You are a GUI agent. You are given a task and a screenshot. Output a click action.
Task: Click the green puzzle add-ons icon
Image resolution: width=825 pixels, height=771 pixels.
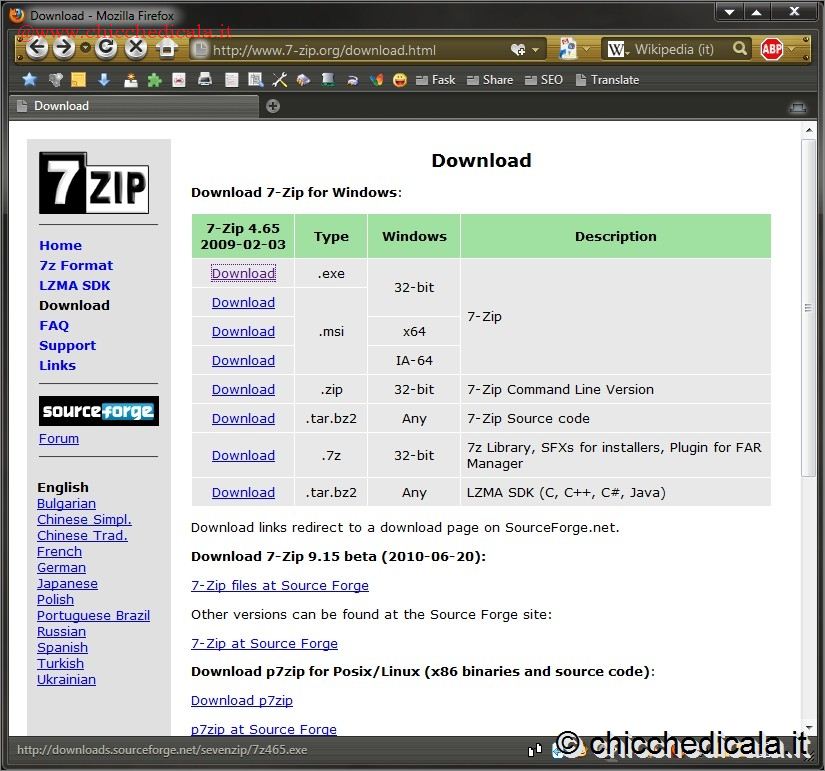[154, 80]
